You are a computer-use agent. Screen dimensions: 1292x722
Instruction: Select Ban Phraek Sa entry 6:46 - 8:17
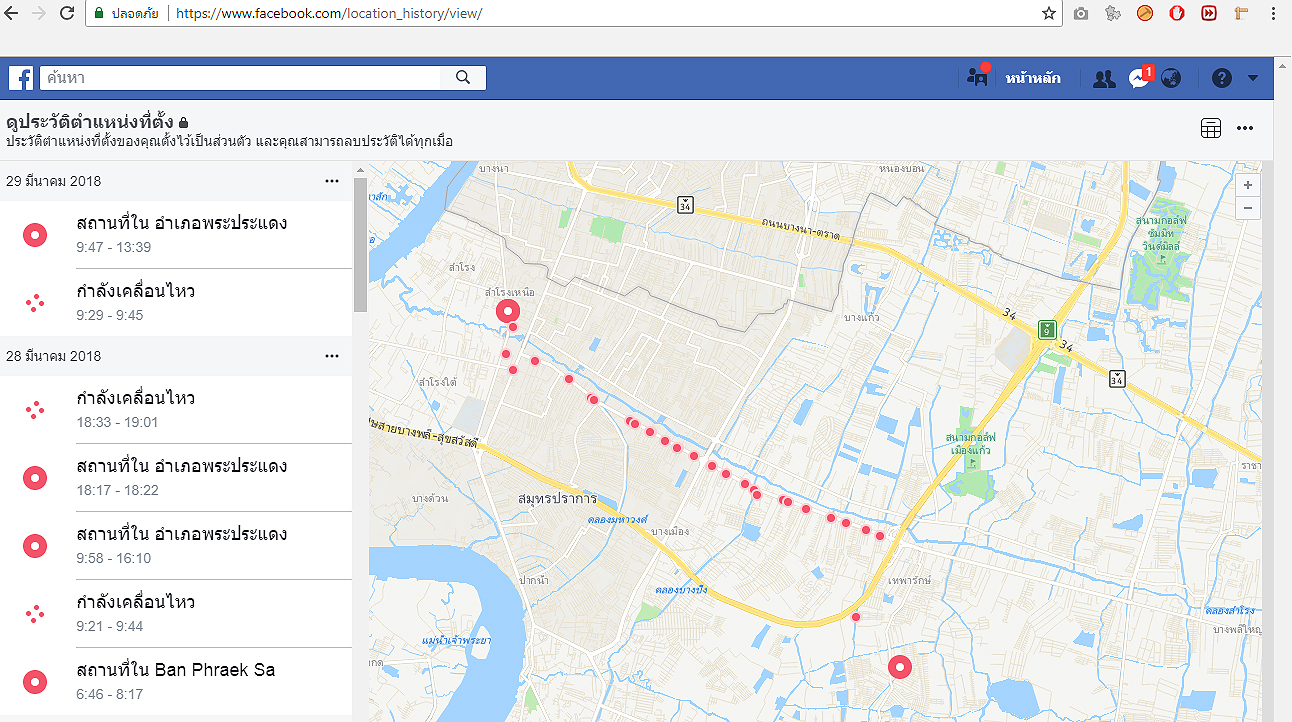coord(176,682)
